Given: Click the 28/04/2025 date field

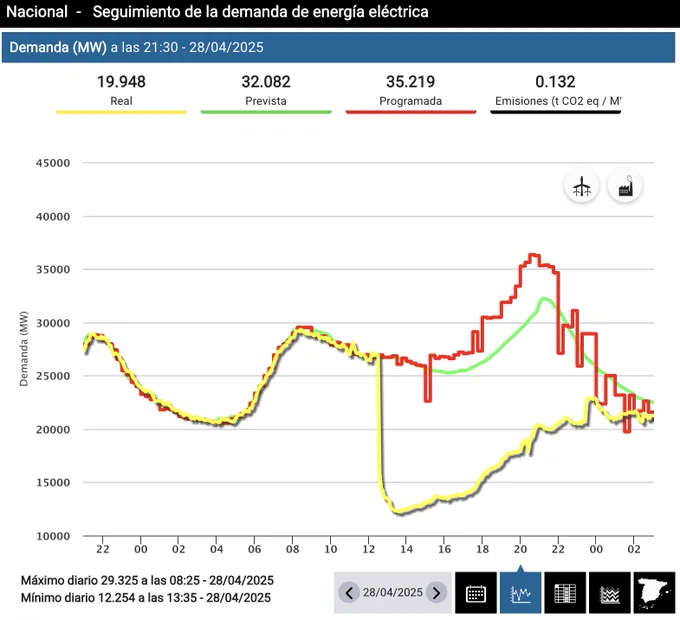Looking at the screenshot, I should pos(392,592).
